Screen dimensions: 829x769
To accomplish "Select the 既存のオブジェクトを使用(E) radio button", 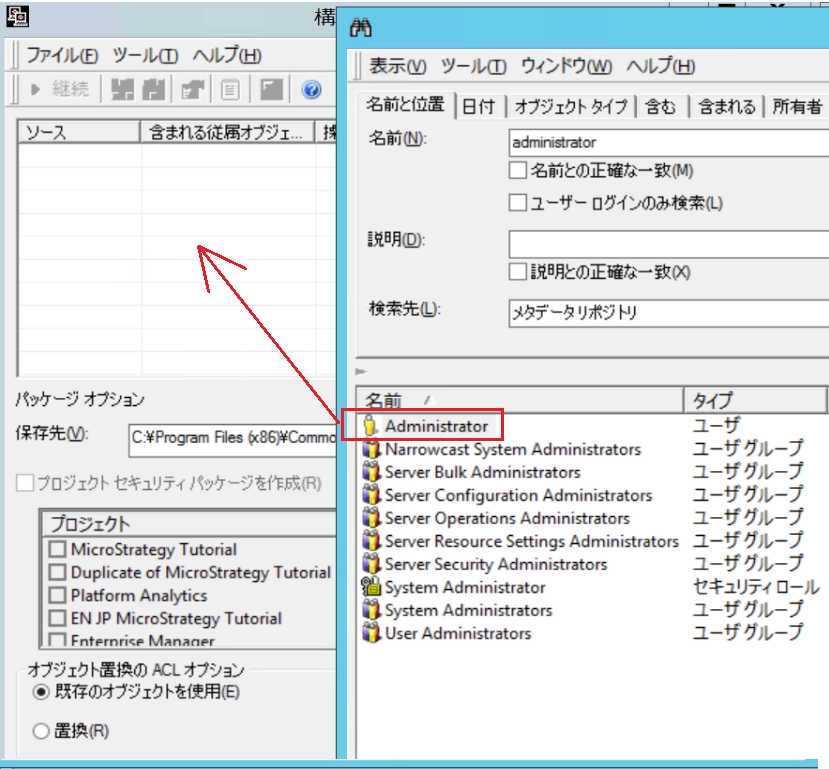I will pos(41,692).
